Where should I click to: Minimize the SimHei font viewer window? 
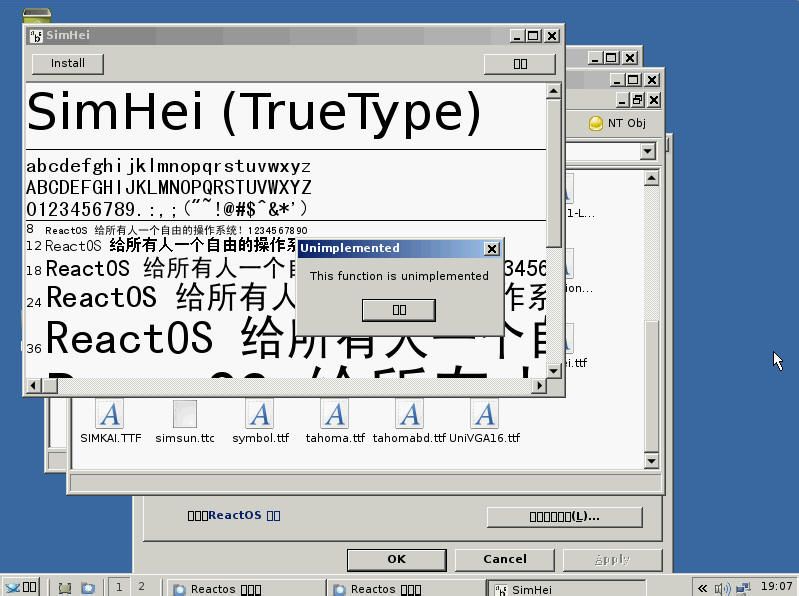[517, 36]
